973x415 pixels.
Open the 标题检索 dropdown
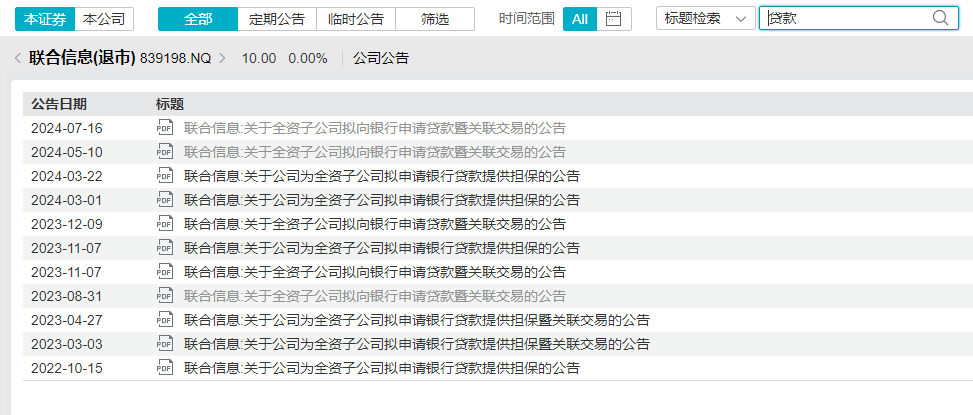point(706,19)
